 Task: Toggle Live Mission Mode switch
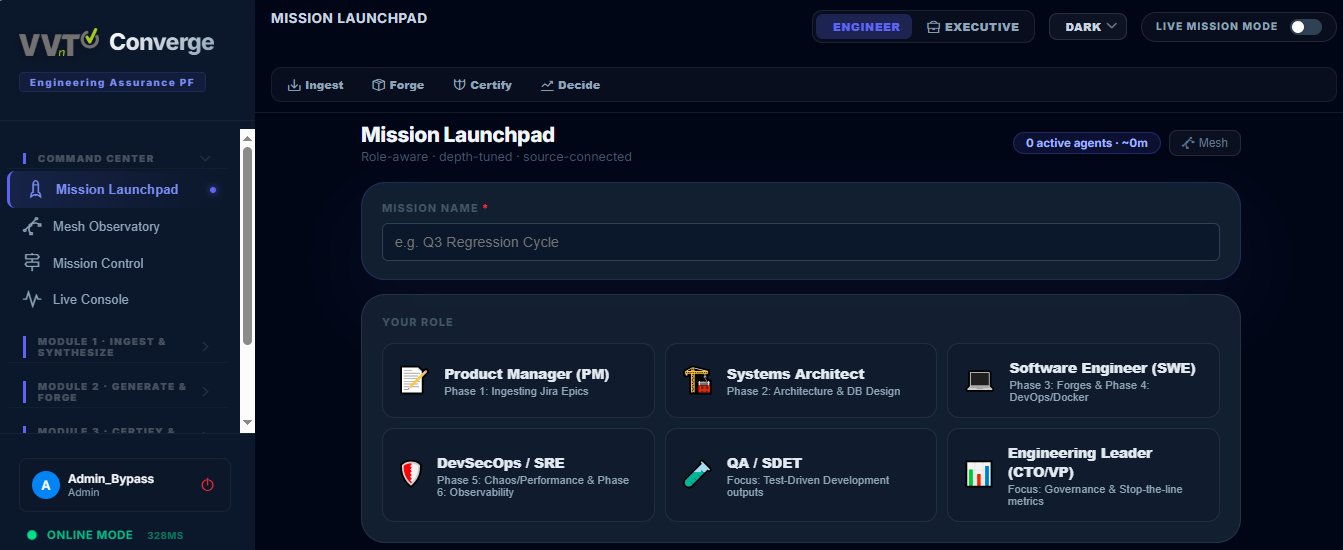1306,27
